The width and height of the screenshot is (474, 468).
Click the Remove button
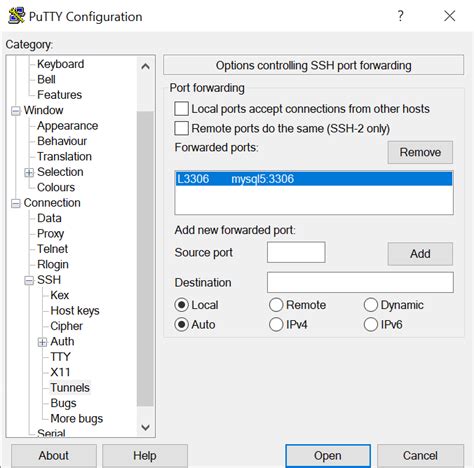(420, 152)
